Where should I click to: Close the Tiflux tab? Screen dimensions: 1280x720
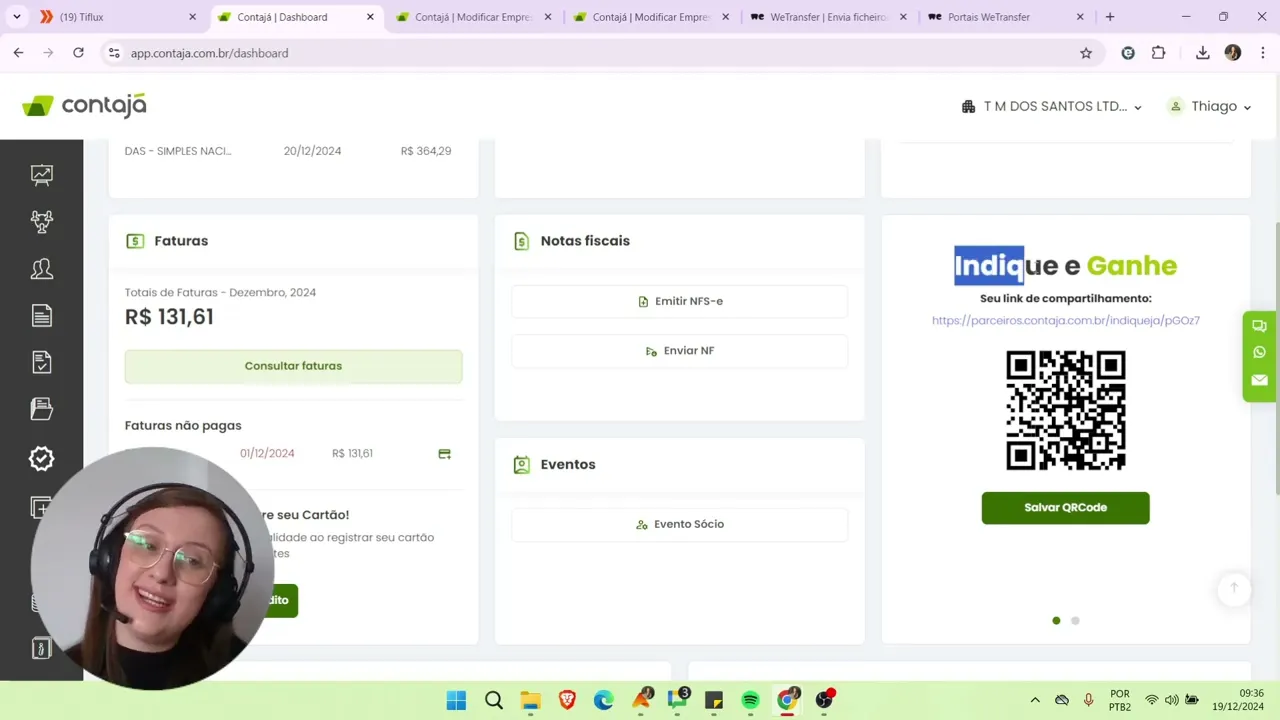[x=193, y=17]
